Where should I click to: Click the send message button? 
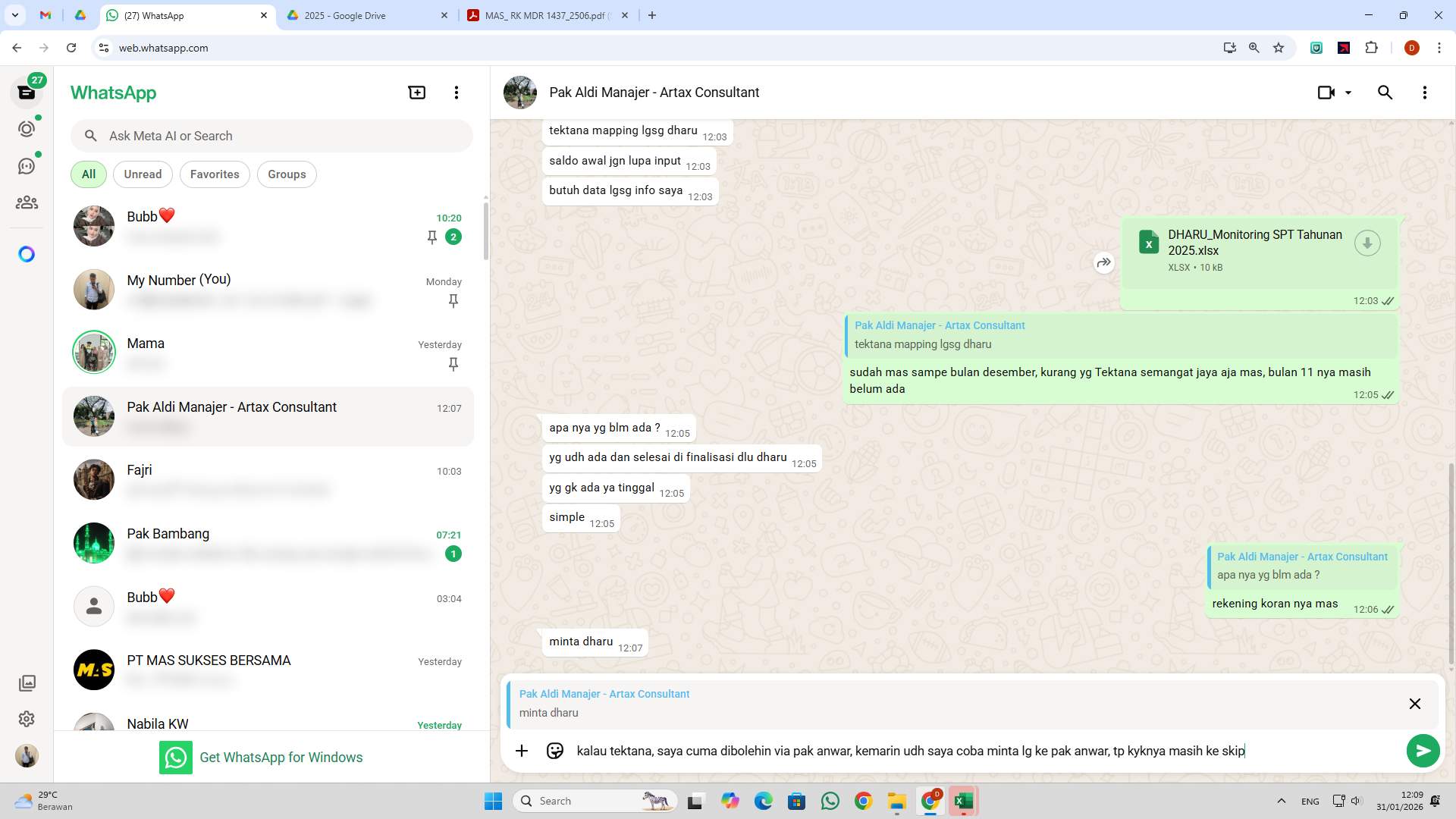[1423, 751]
